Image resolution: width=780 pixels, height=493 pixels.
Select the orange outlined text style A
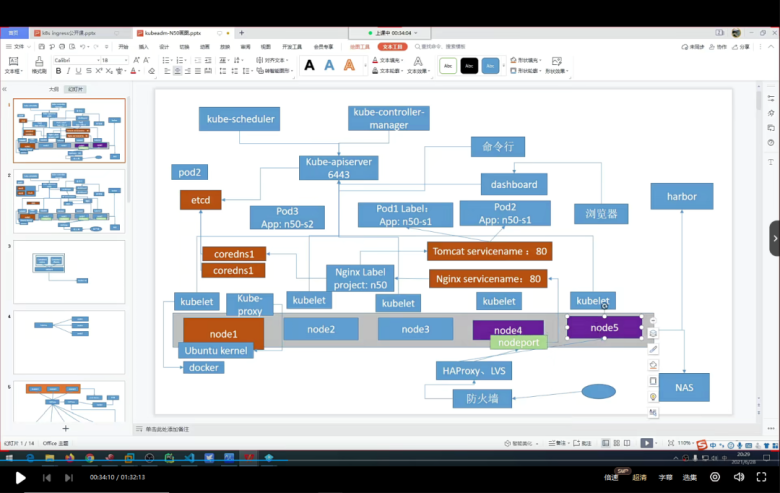point(349,66)
